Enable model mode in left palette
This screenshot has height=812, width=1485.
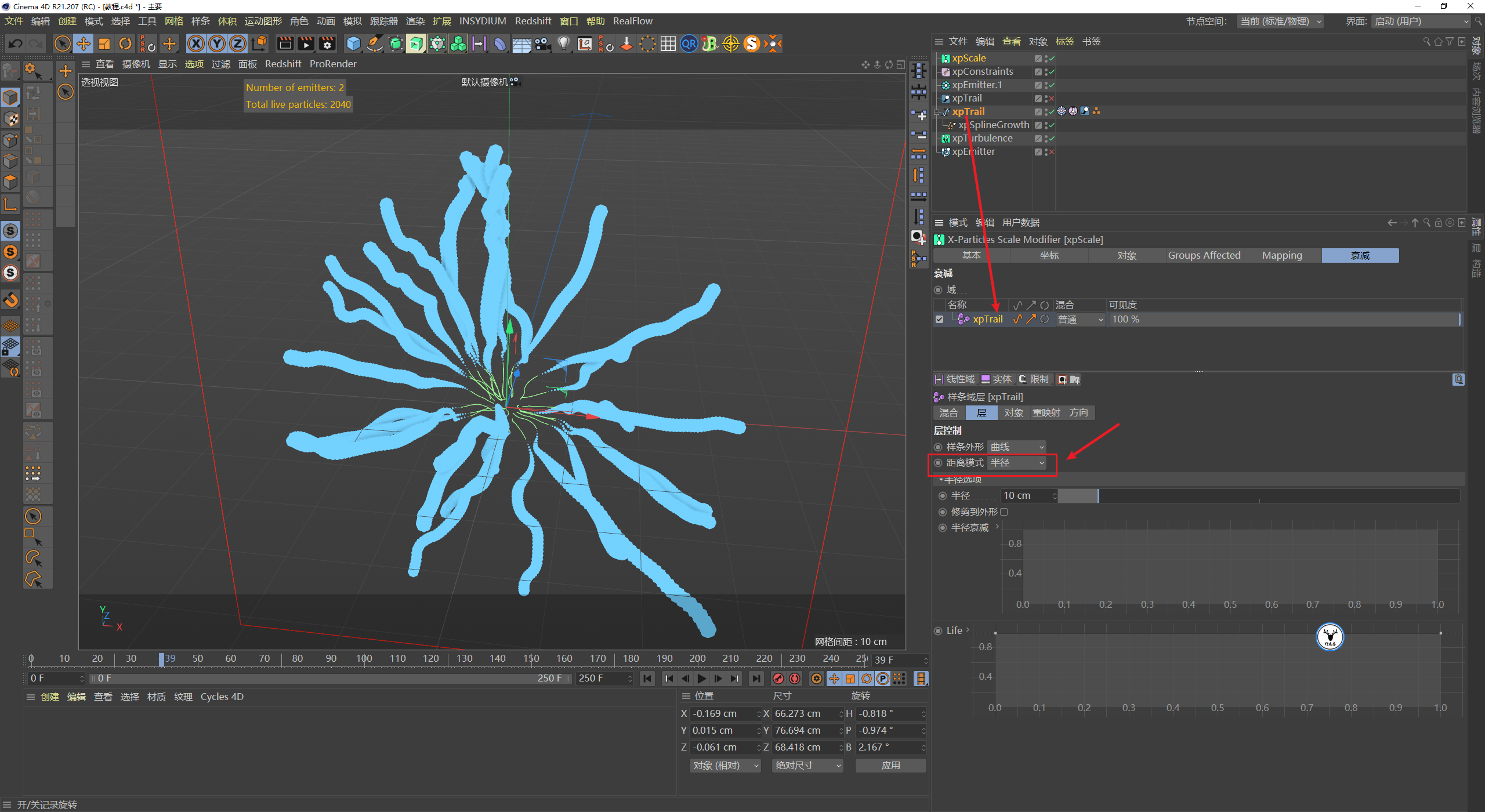[x=10, y=97]
